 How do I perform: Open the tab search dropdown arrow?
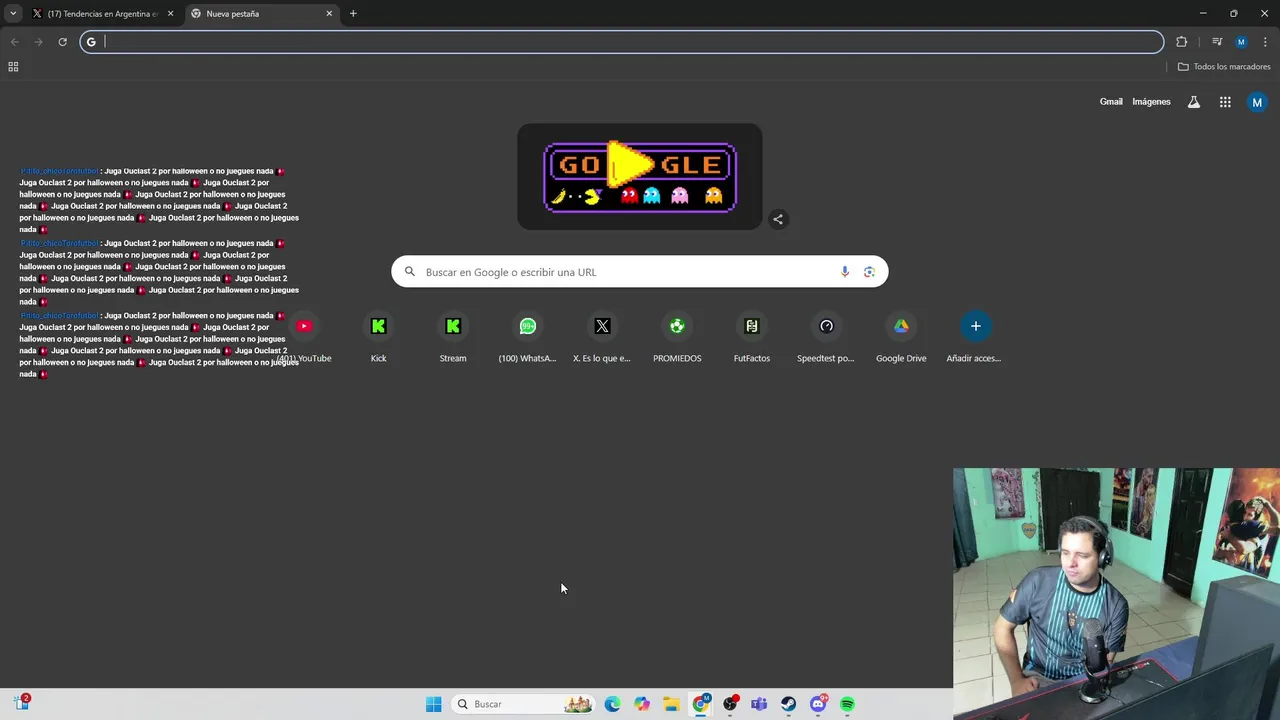pos(13,14)
